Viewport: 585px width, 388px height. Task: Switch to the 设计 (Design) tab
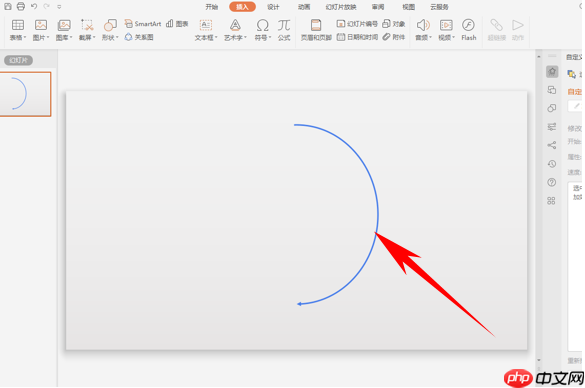[273, 7]
